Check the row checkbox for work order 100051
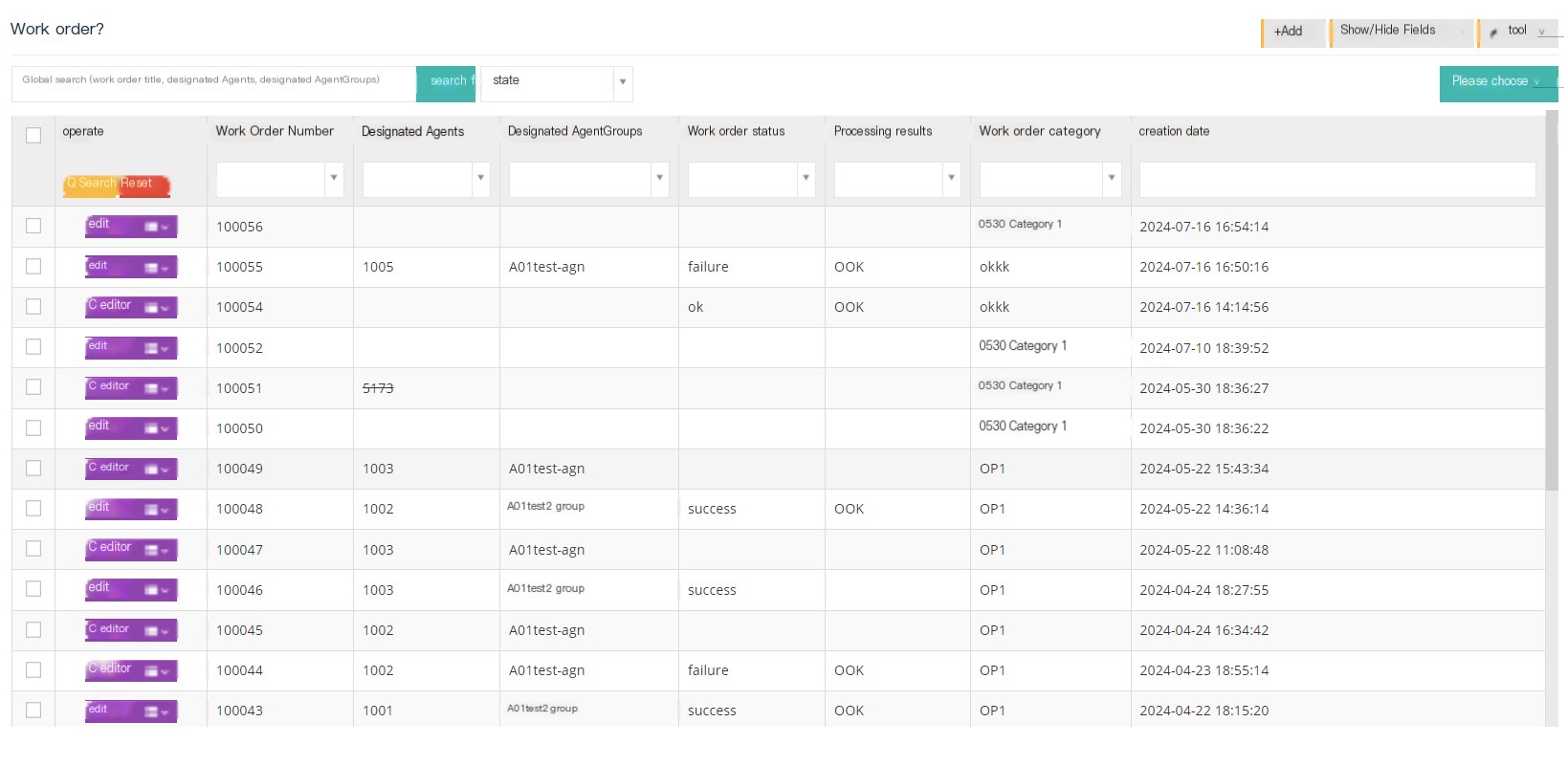The image size is (1568, 766). (x=33, y=386)
